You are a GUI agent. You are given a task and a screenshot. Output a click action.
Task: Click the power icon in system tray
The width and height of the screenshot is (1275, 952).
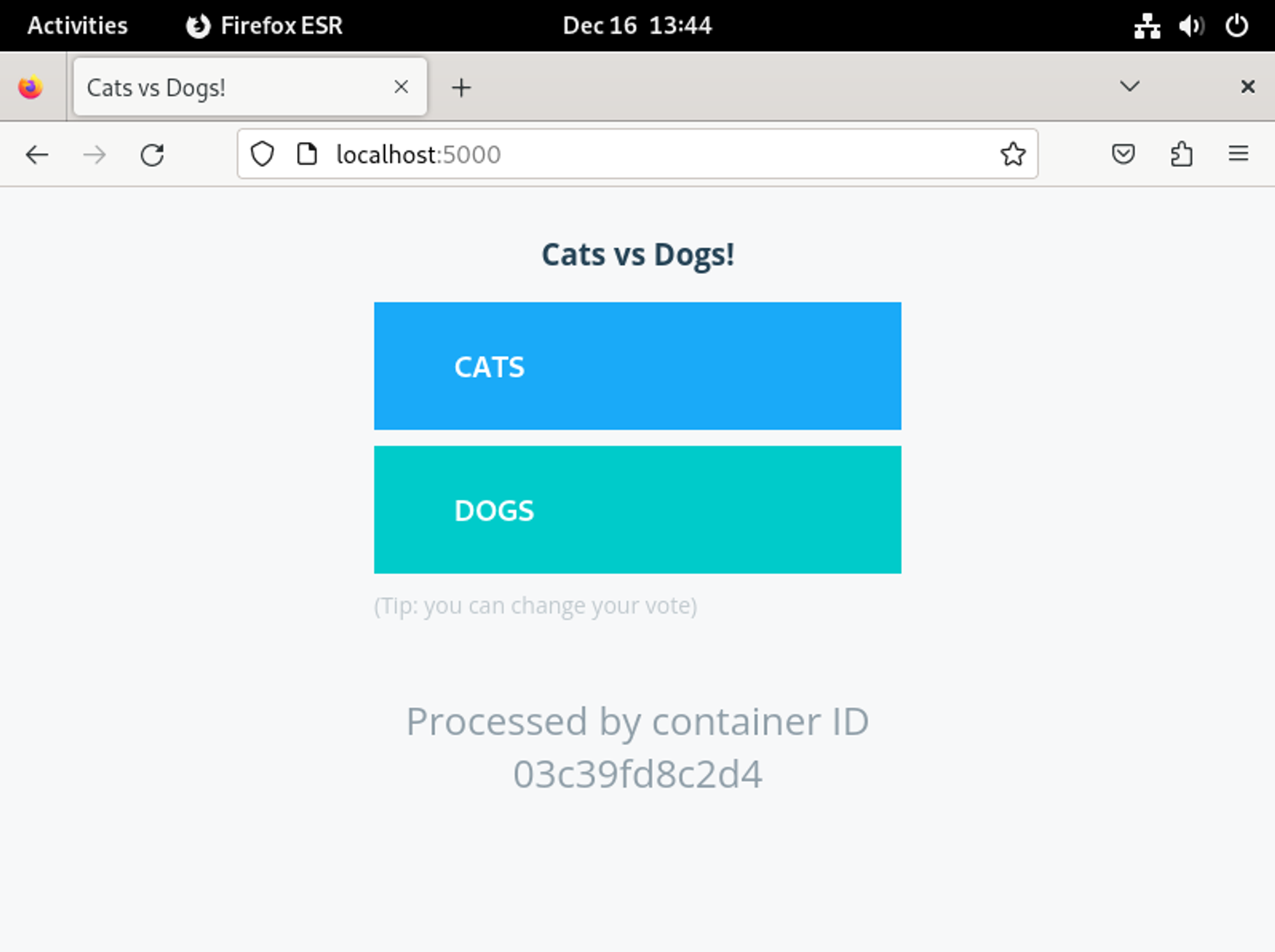tap(1237, 25)
